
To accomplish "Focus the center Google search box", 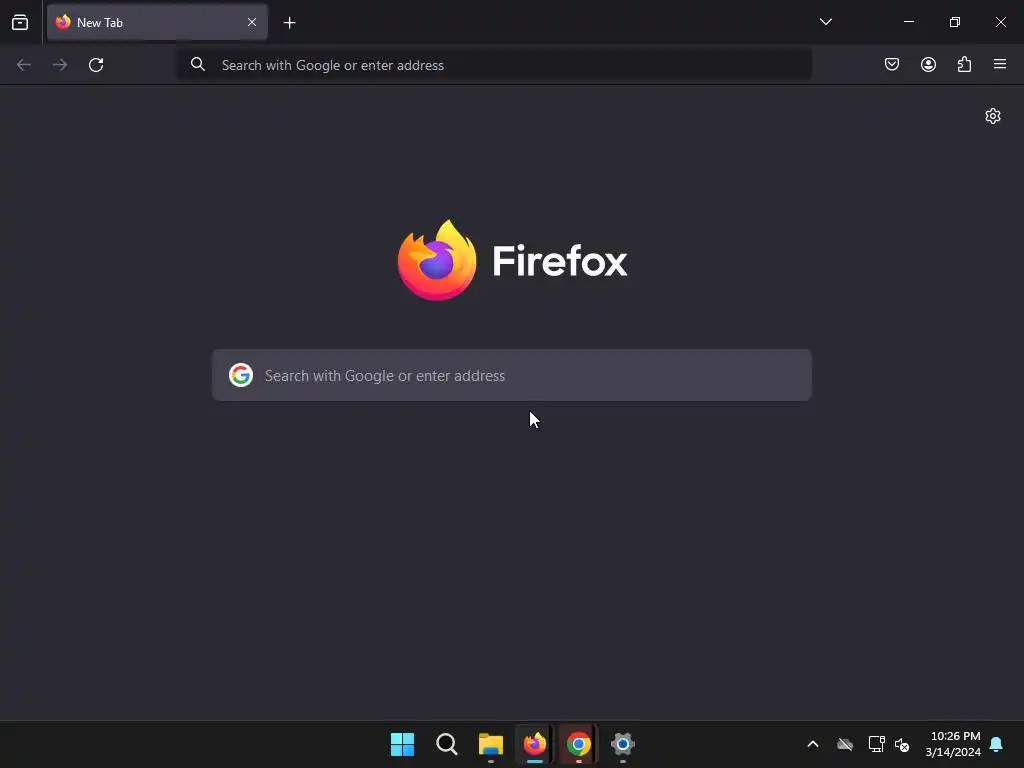I will (x=512, y=375).
